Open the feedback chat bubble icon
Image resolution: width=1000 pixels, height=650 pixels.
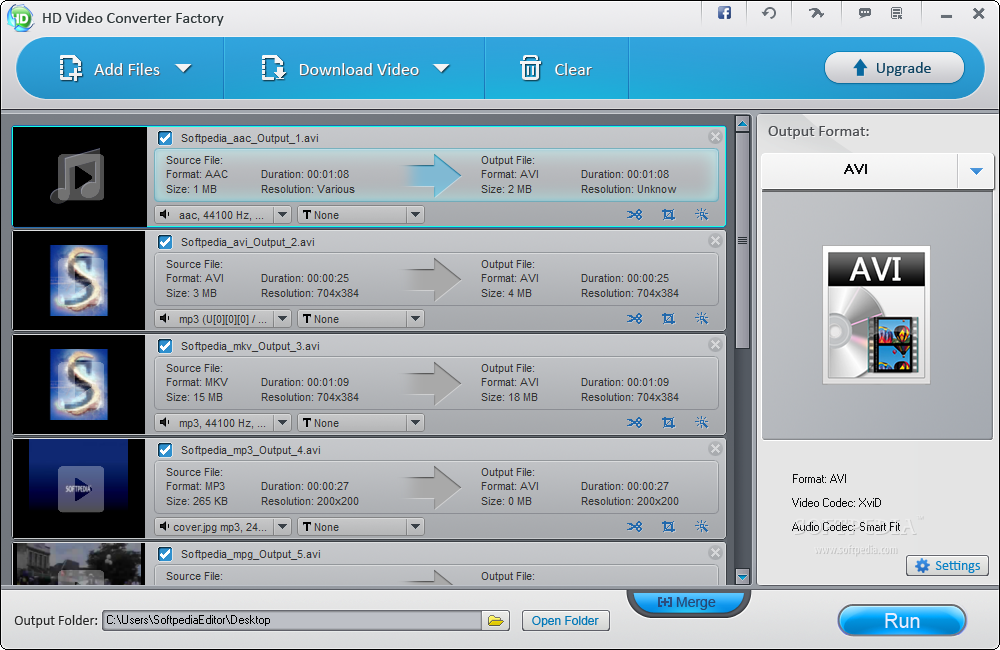pyautogui.click(x=865, y=13)
